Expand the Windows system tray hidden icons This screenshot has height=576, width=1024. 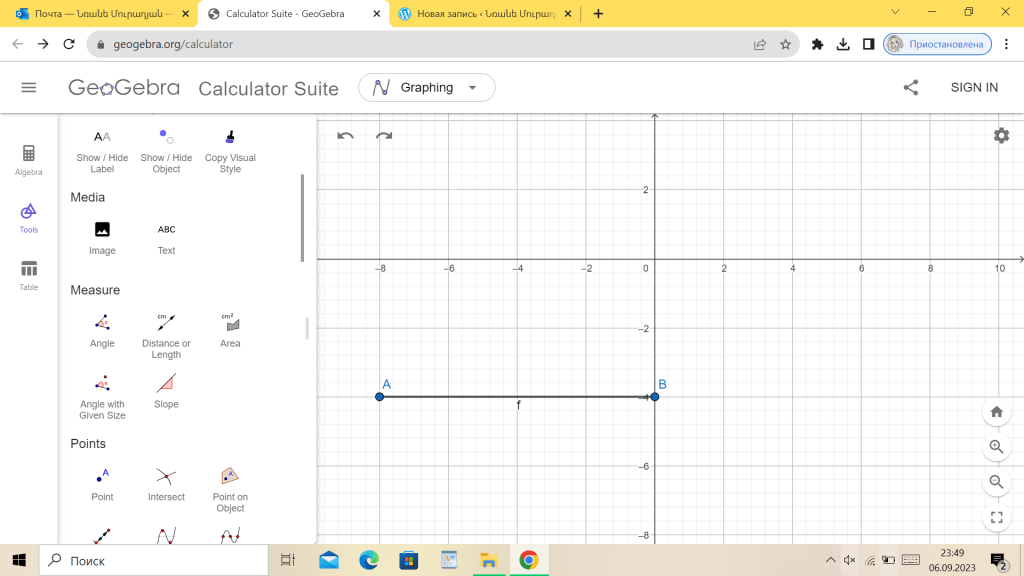(830, 560)
